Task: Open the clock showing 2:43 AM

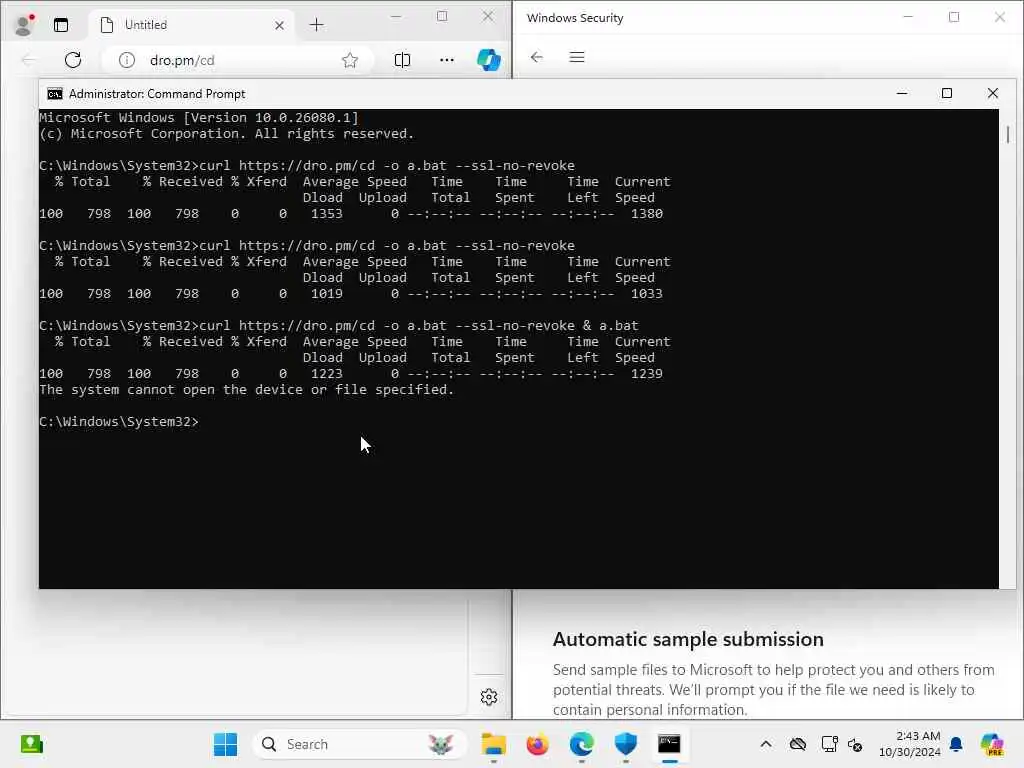Action: [x=910, y=744]
